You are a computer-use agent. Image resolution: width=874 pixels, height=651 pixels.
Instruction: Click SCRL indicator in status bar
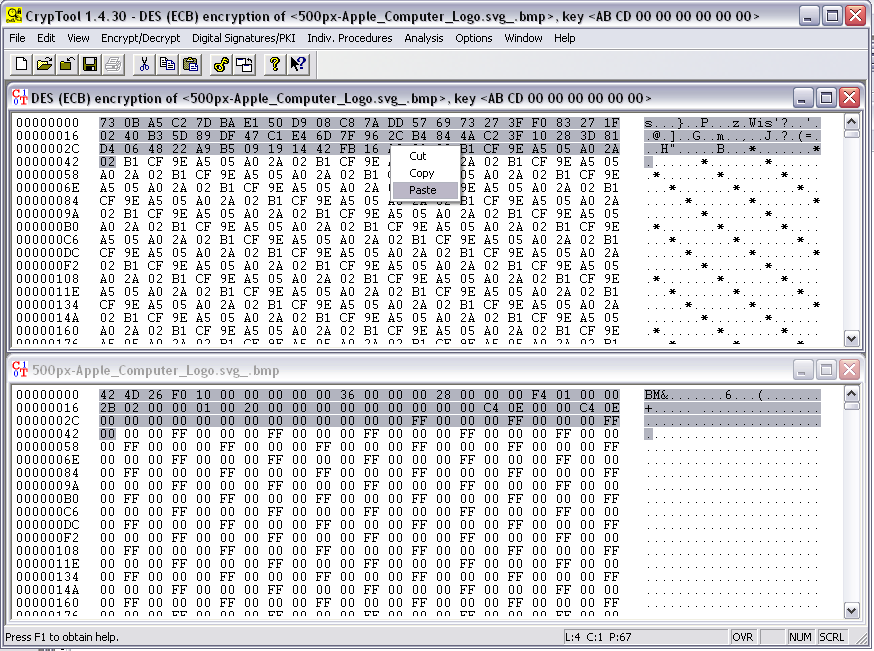pos(832,637)
